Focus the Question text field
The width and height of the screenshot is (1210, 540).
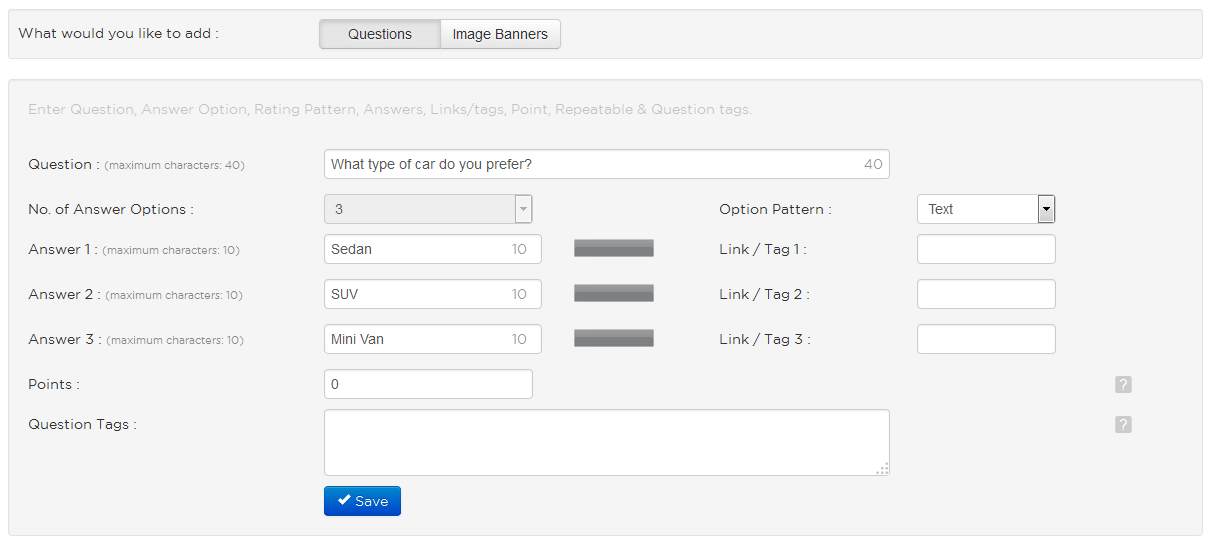point(607,164)
